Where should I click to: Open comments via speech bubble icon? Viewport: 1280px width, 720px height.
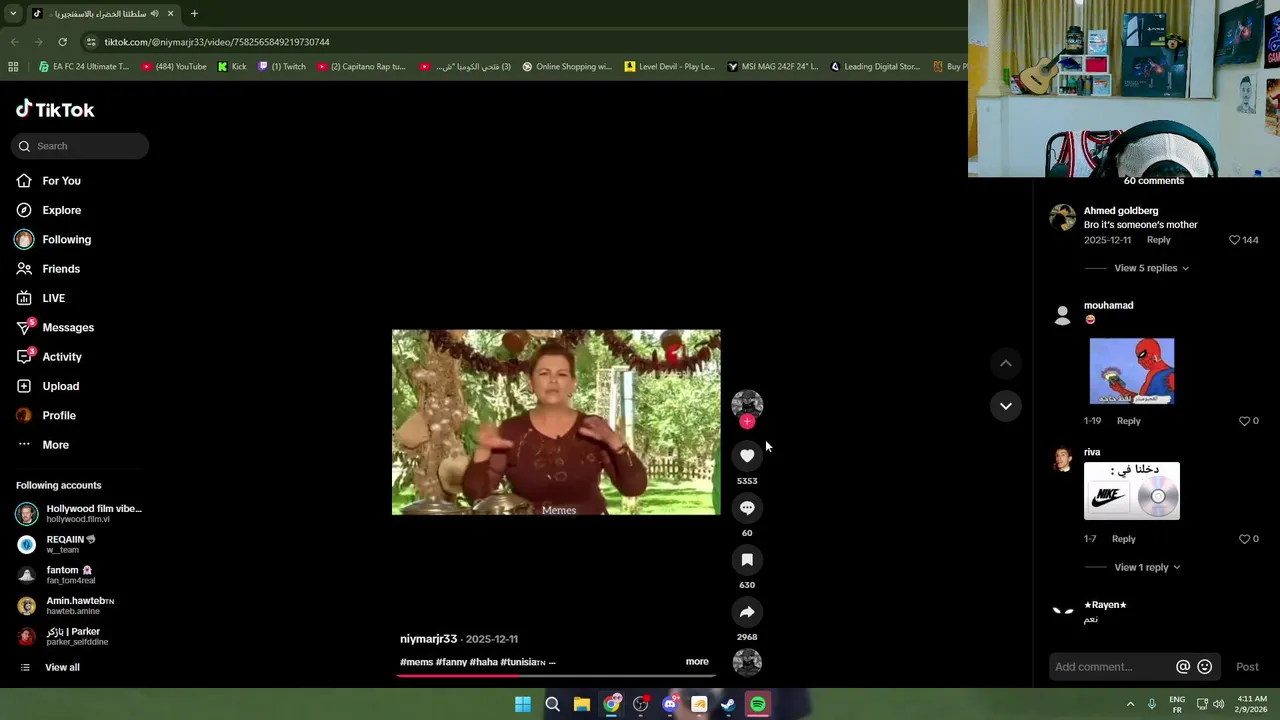[x=747, y=508]
